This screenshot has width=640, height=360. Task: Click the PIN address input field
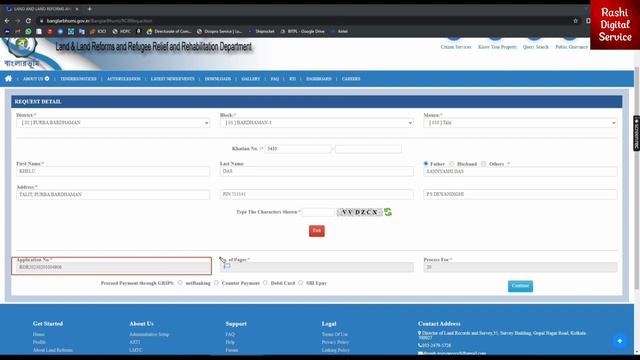[x=317, y=195]
